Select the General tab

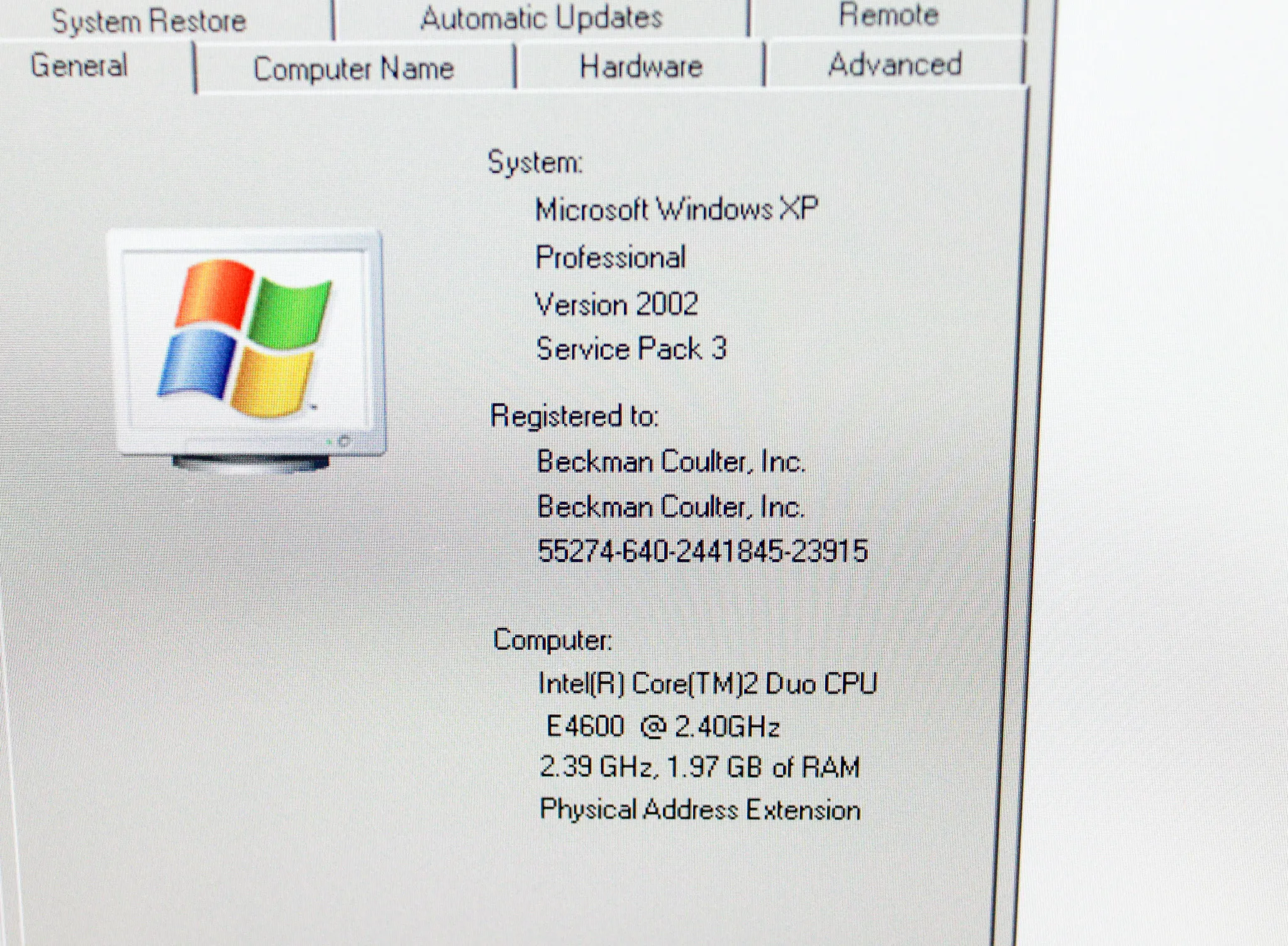[x=79, y=65]
